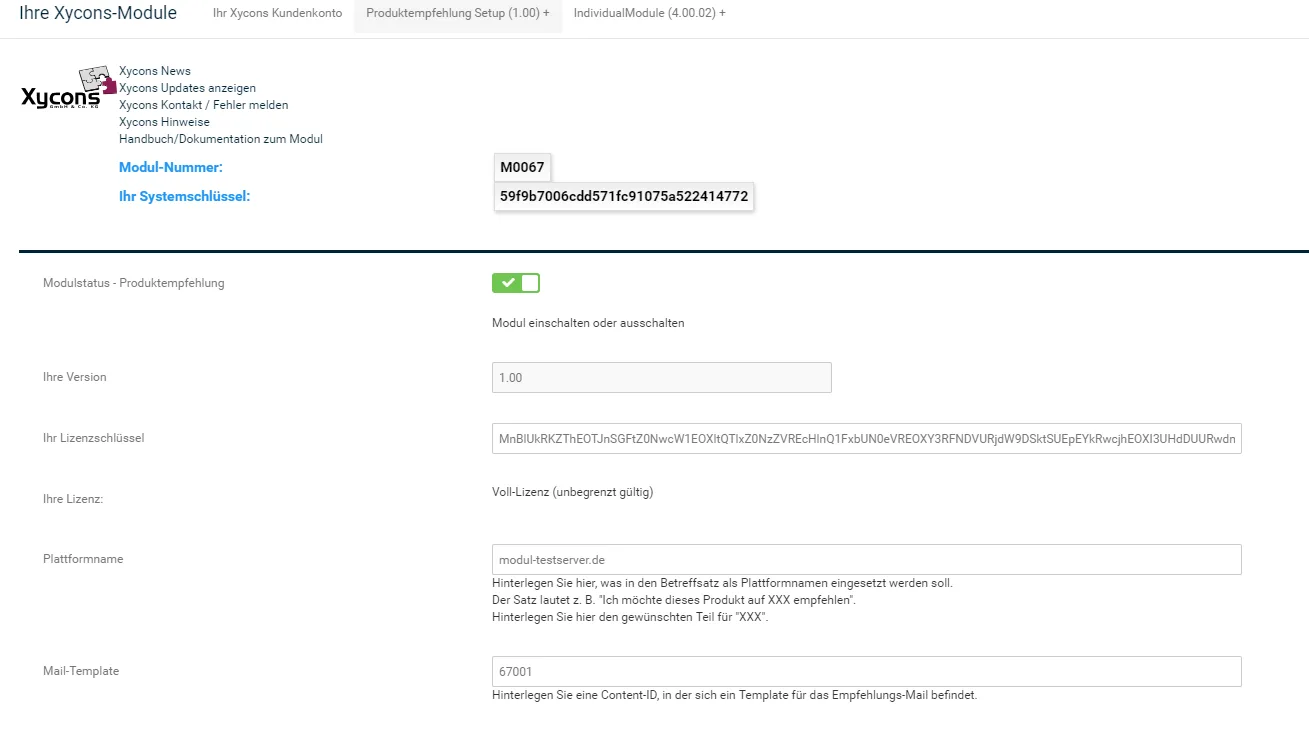Viewport: 1309px width, 735px height.
Task: Click the Content-ID hint text below Mail-Template
Action: click(x=735, y=695)
